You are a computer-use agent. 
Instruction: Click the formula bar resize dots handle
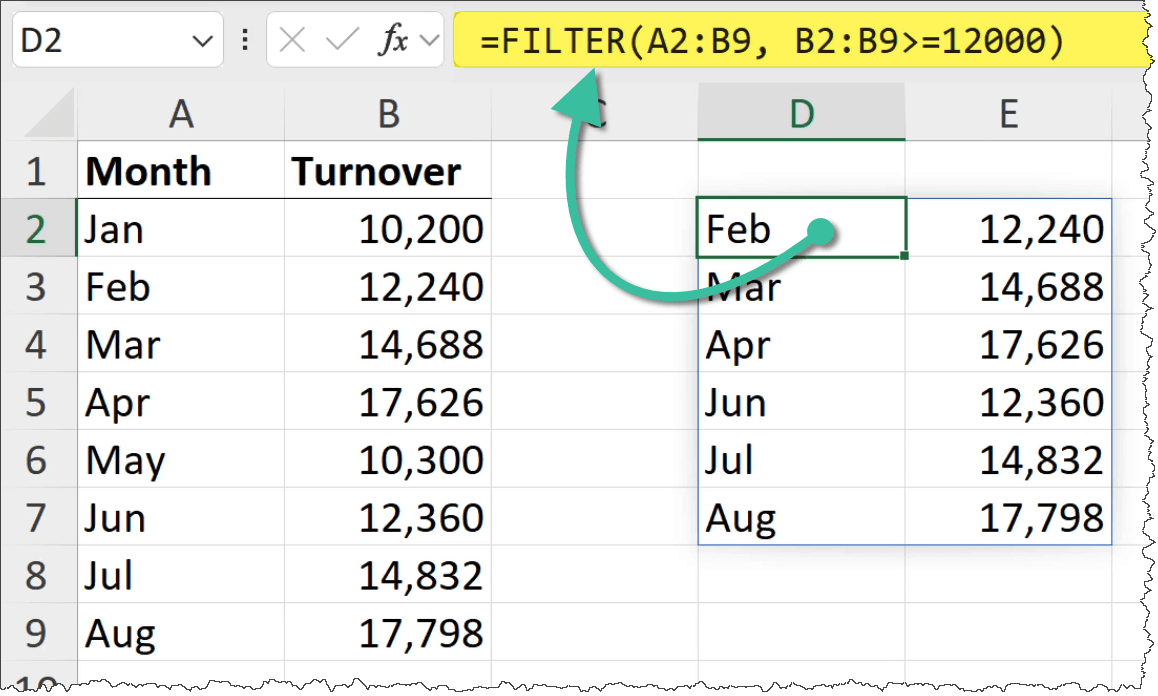[x=245, y=41]
